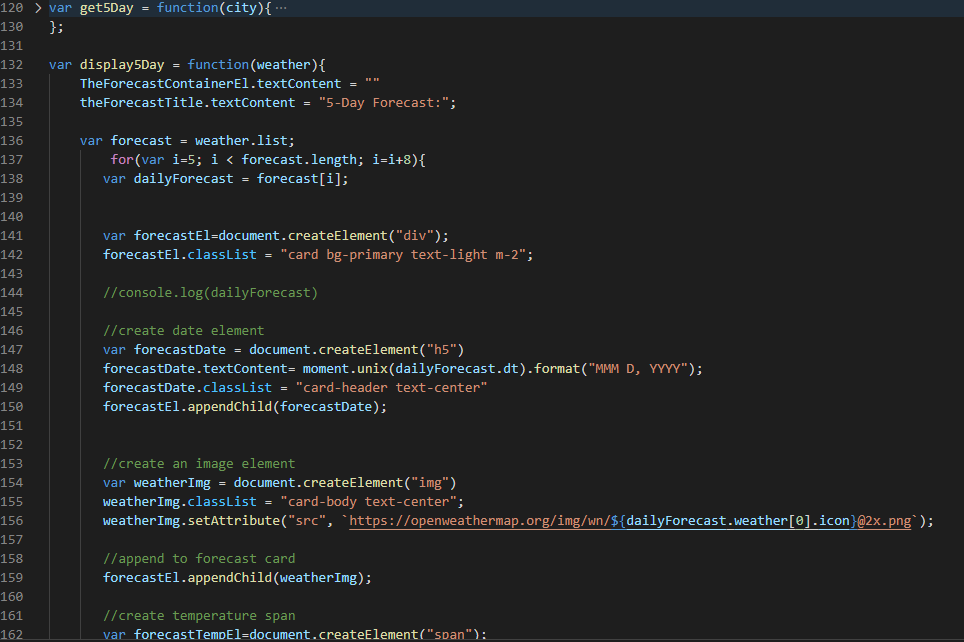Click appendChild(weatherImg) on line 159
Image resolution: width=964 pixels, height=642 pixels.
(276, 578)
